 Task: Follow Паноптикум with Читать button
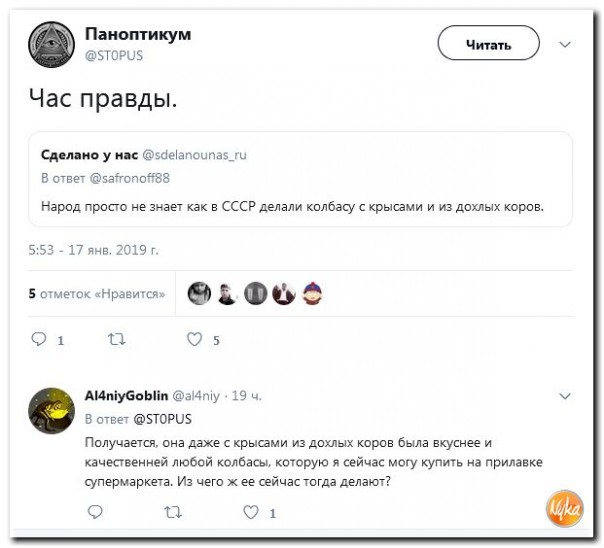488,43
